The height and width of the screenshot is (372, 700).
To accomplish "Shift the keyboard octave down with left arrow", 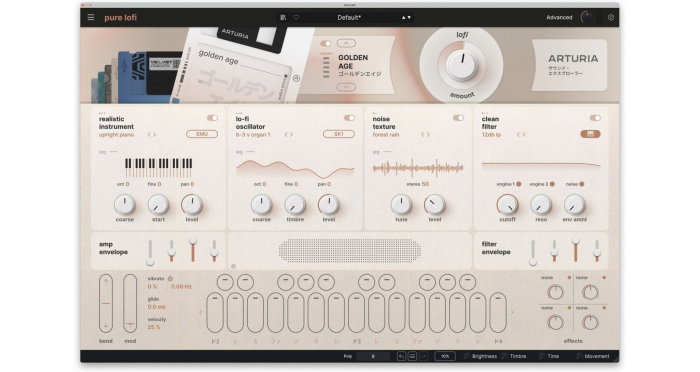I will [200, 313].
